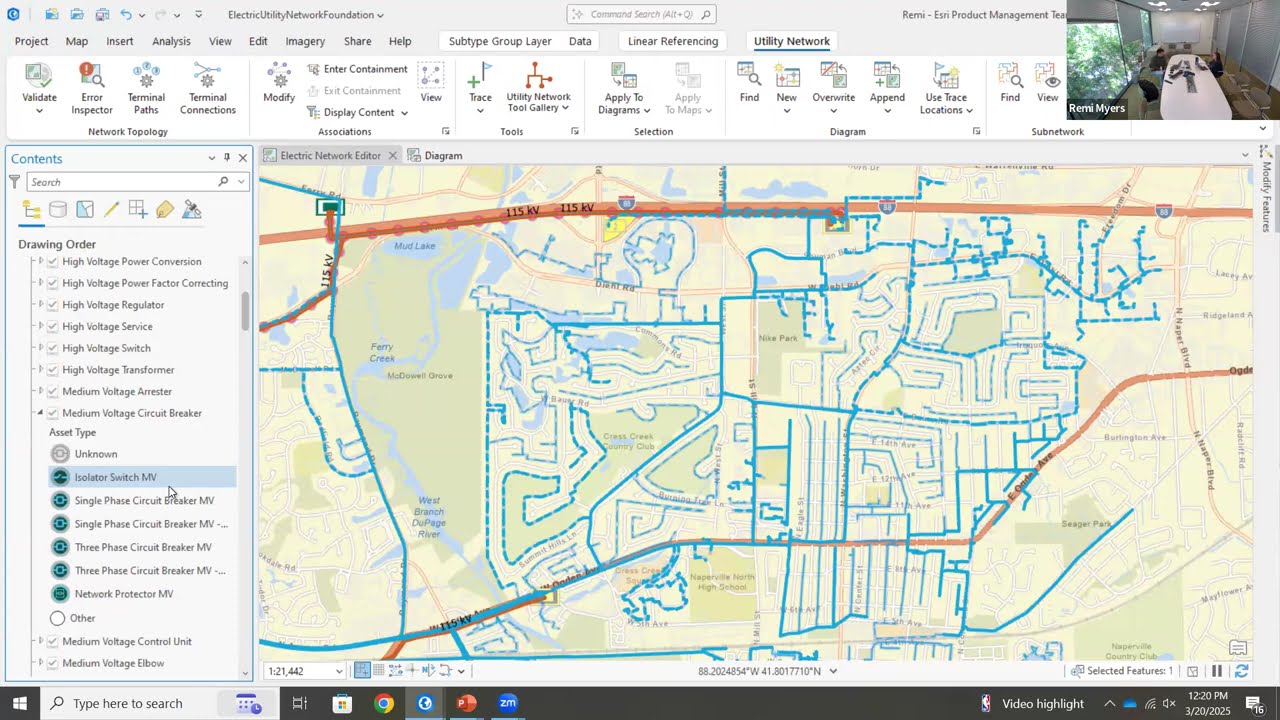Uncheck High Voltage Power Conversion layer

(53, 261)
